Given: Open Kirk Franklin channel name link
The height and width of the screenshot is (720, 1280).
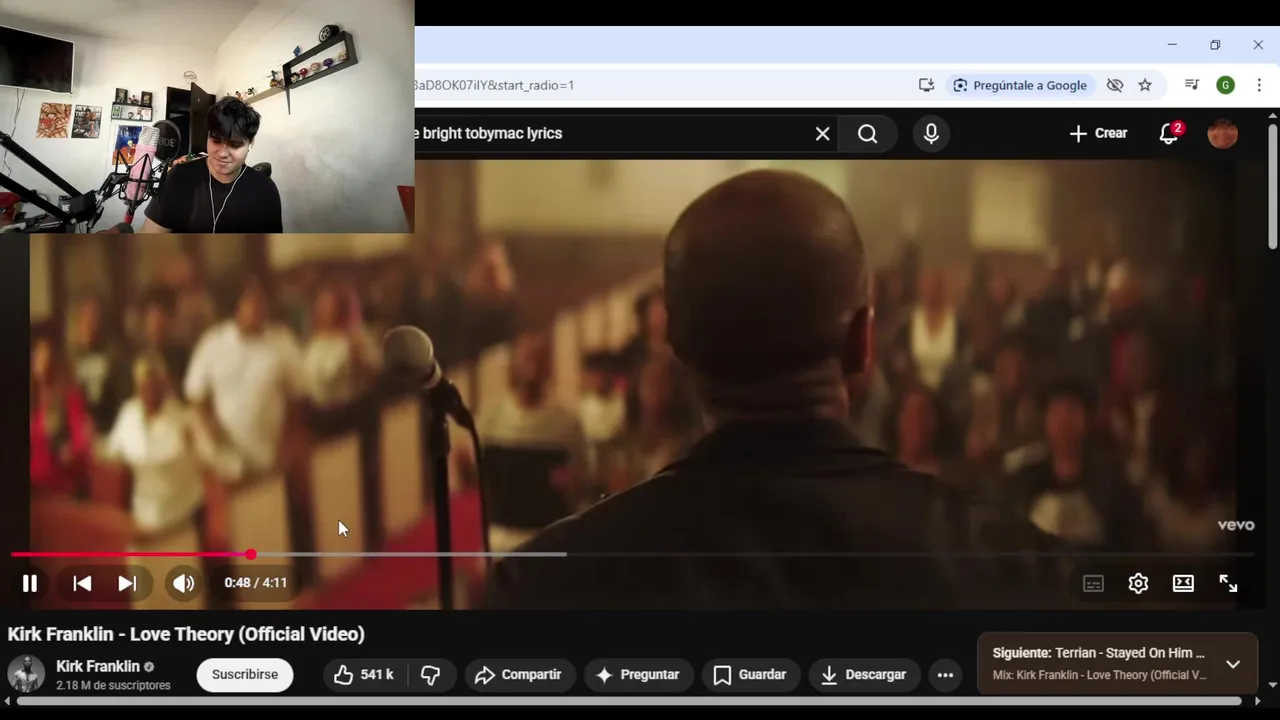Looking at the screenshot, I should [x=98, y=666].
